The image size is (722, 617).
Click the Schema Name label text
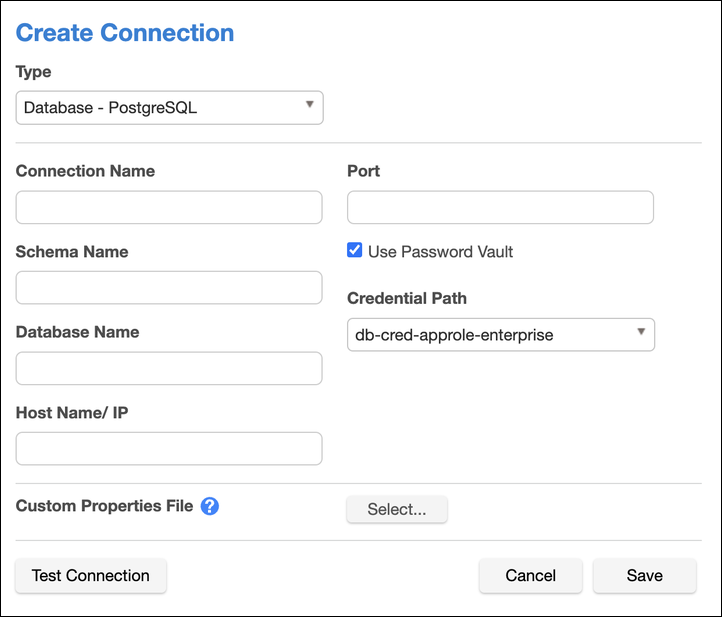pyautogui.click(x=72, y=252)
